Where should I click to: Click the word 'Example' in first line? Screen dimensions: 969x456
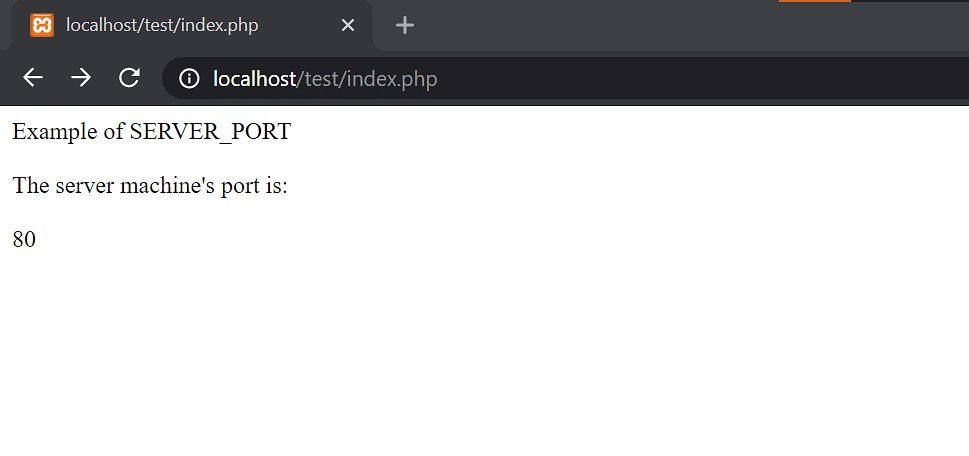pos(56,132)
